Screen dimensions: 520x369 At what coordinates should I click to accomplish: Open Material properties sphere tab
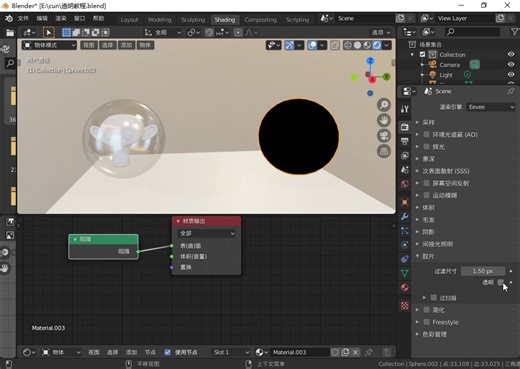pos(405,287)
